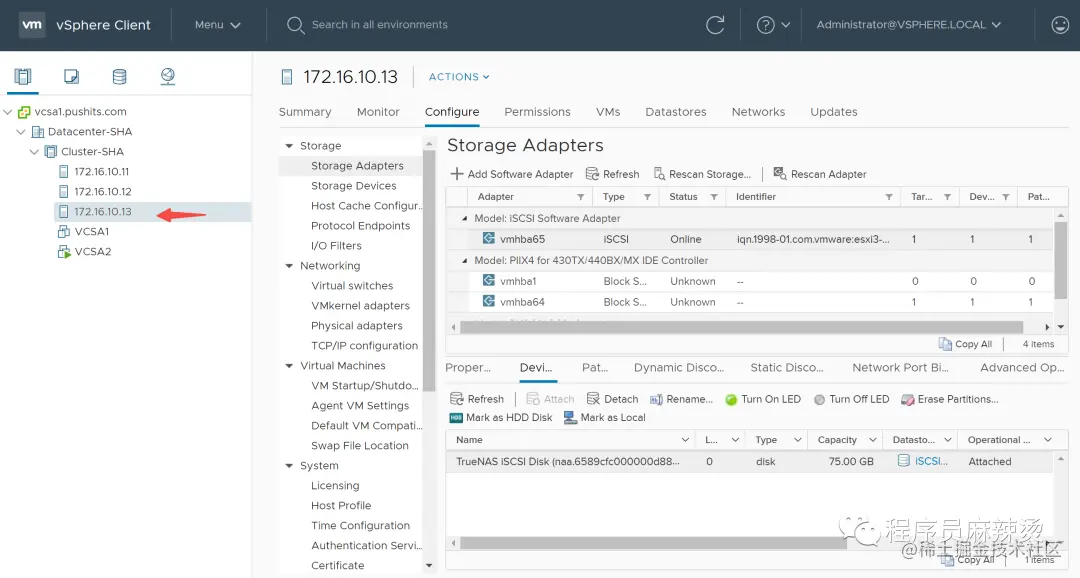This screenshot has height=578, width=1080.
Task: Collapse the Networking section in Configure menu
Action: (289, 266)
